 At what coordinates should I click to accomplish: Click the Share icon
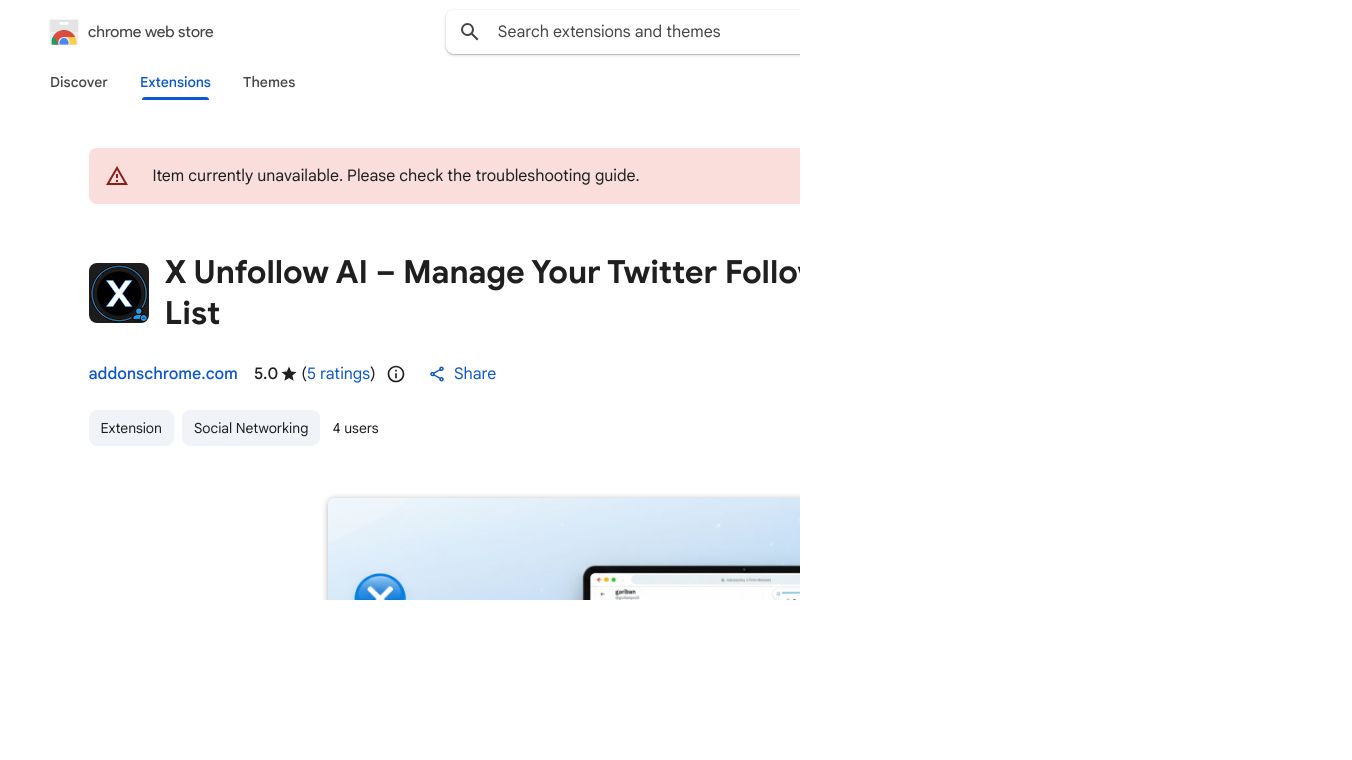tap(437, 373)
